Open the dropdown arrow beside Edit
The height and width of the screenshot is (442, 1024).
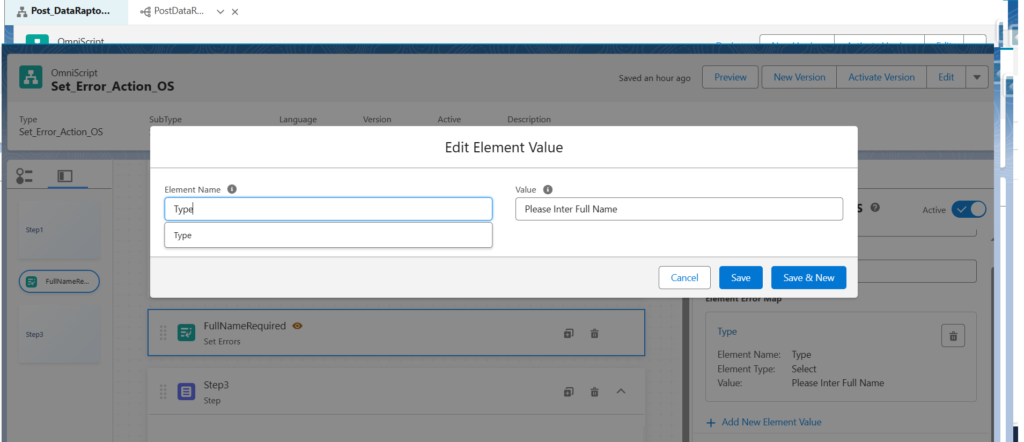point(976,77)
